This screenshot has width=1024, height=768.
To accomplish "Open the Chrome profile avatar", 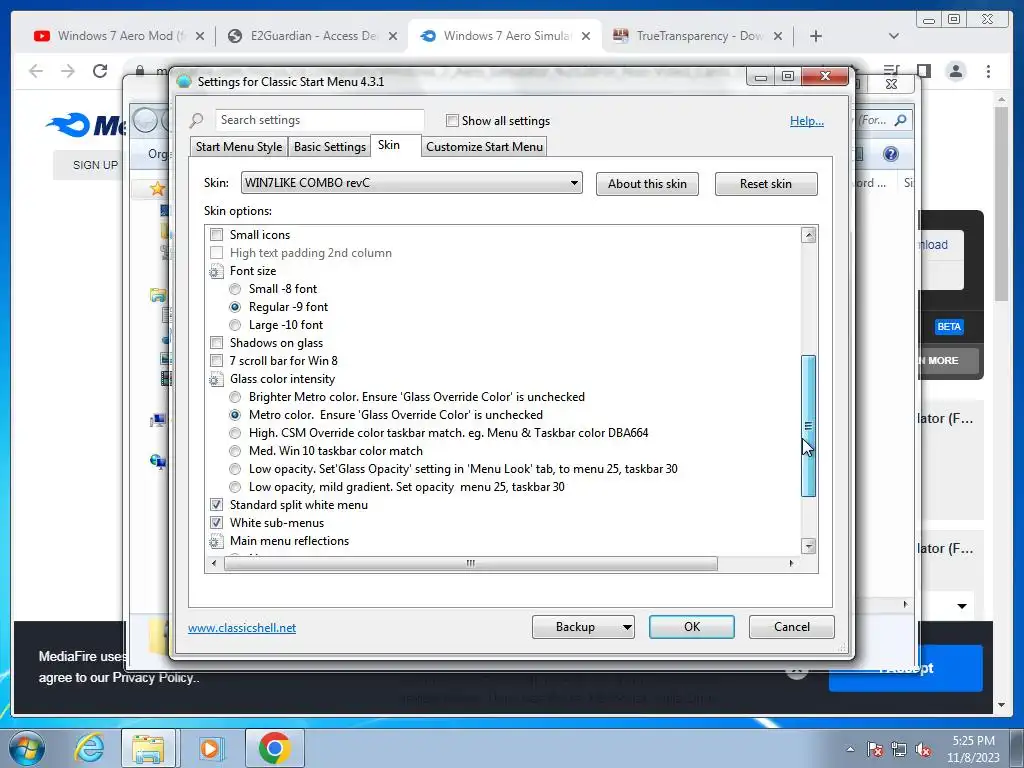I will (x=955, y=71).
